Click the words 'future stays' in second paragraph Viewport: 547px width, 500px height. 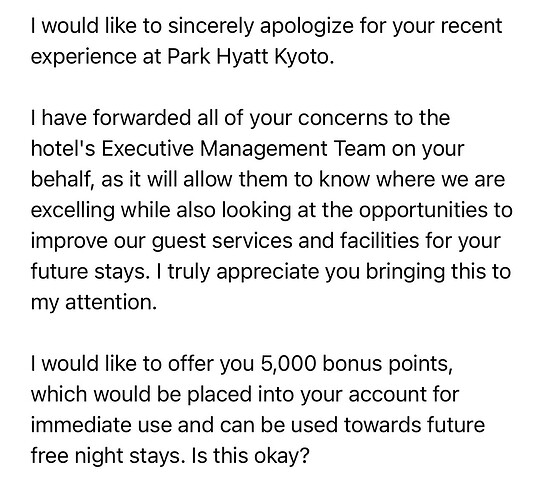click(x=87, y=271)
